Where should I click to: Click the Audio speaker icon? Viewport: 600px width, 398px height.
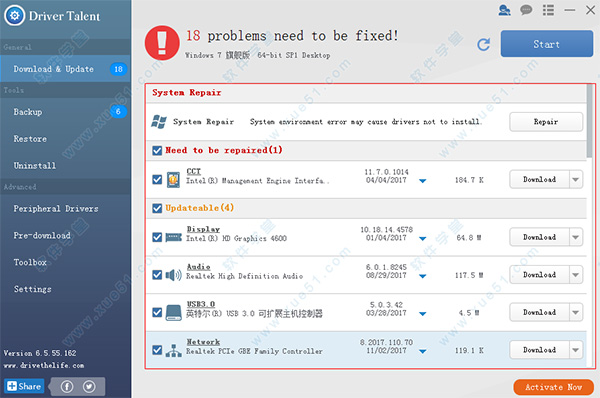point(173,275)
